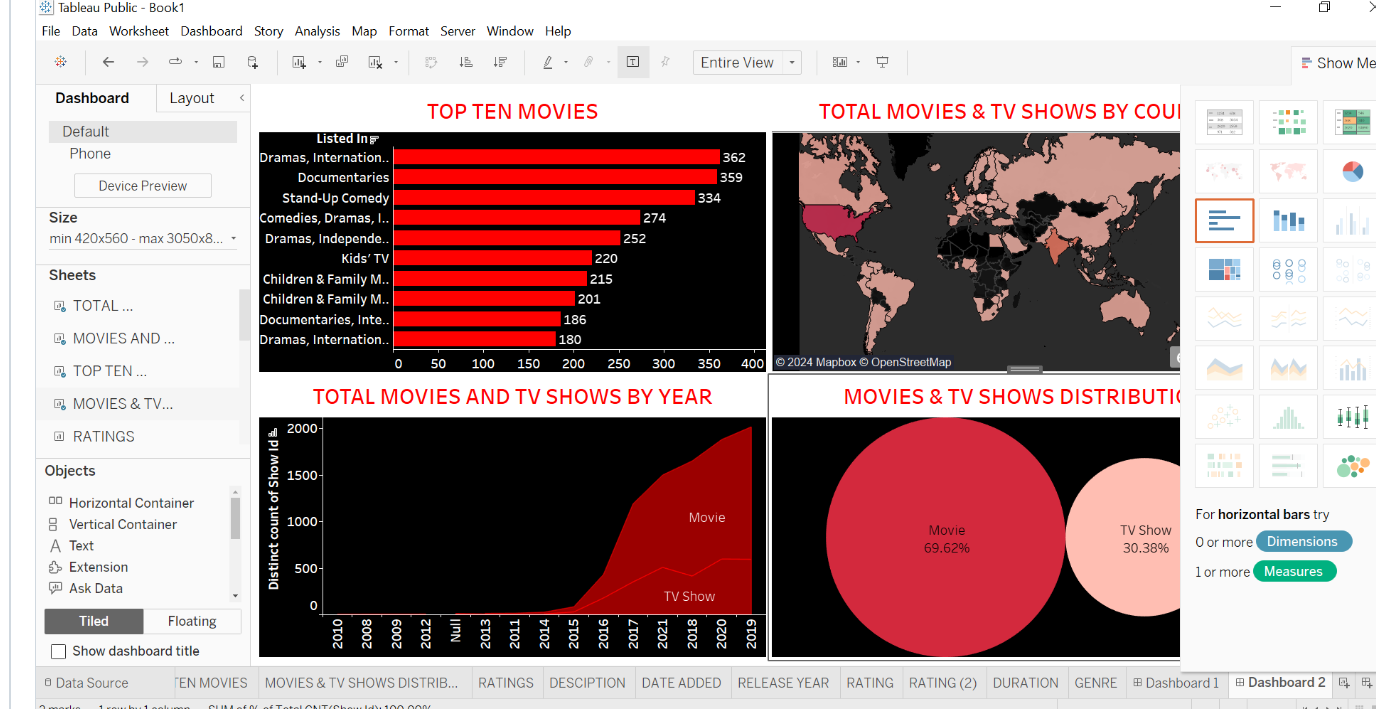Select the histogram chart in Show Me
Viewport: 1376px width, 709px height.
1288,417
